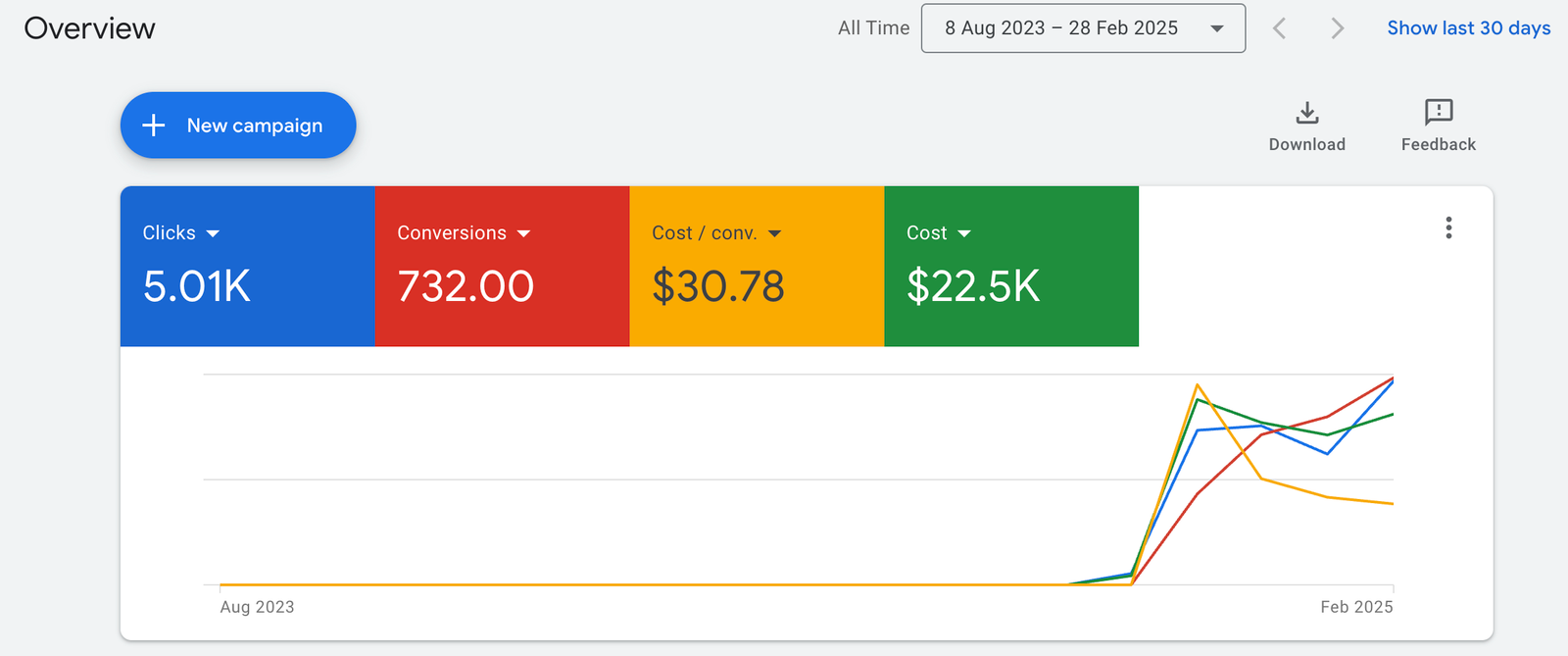Open the Feedback speech bubble icon
This screenshot has height=656, width=1568.
(x=1438, y=112)
